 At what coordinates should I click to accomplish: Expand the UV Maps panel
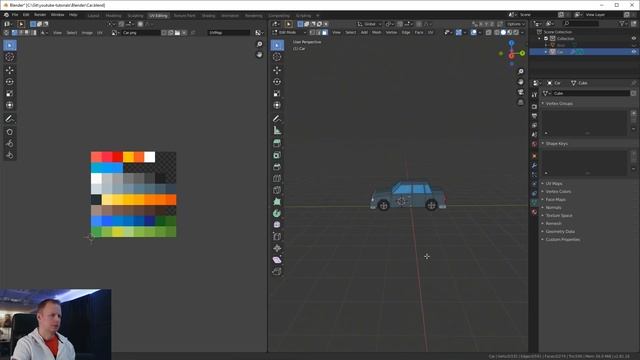(x=553, y=184)
